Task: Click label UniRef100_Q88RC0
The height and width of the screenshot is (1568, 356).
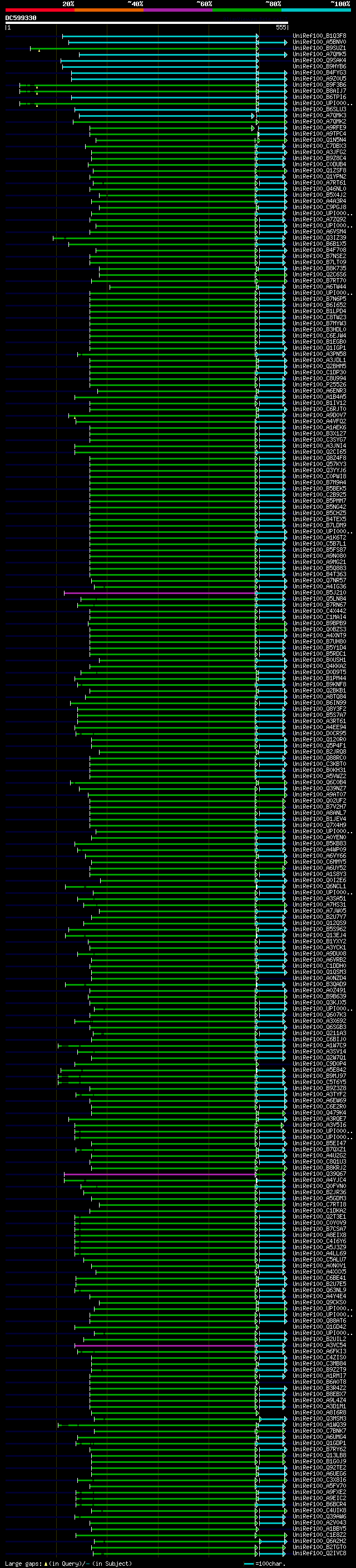Action: pyautogui.click(x=319, y=758)
